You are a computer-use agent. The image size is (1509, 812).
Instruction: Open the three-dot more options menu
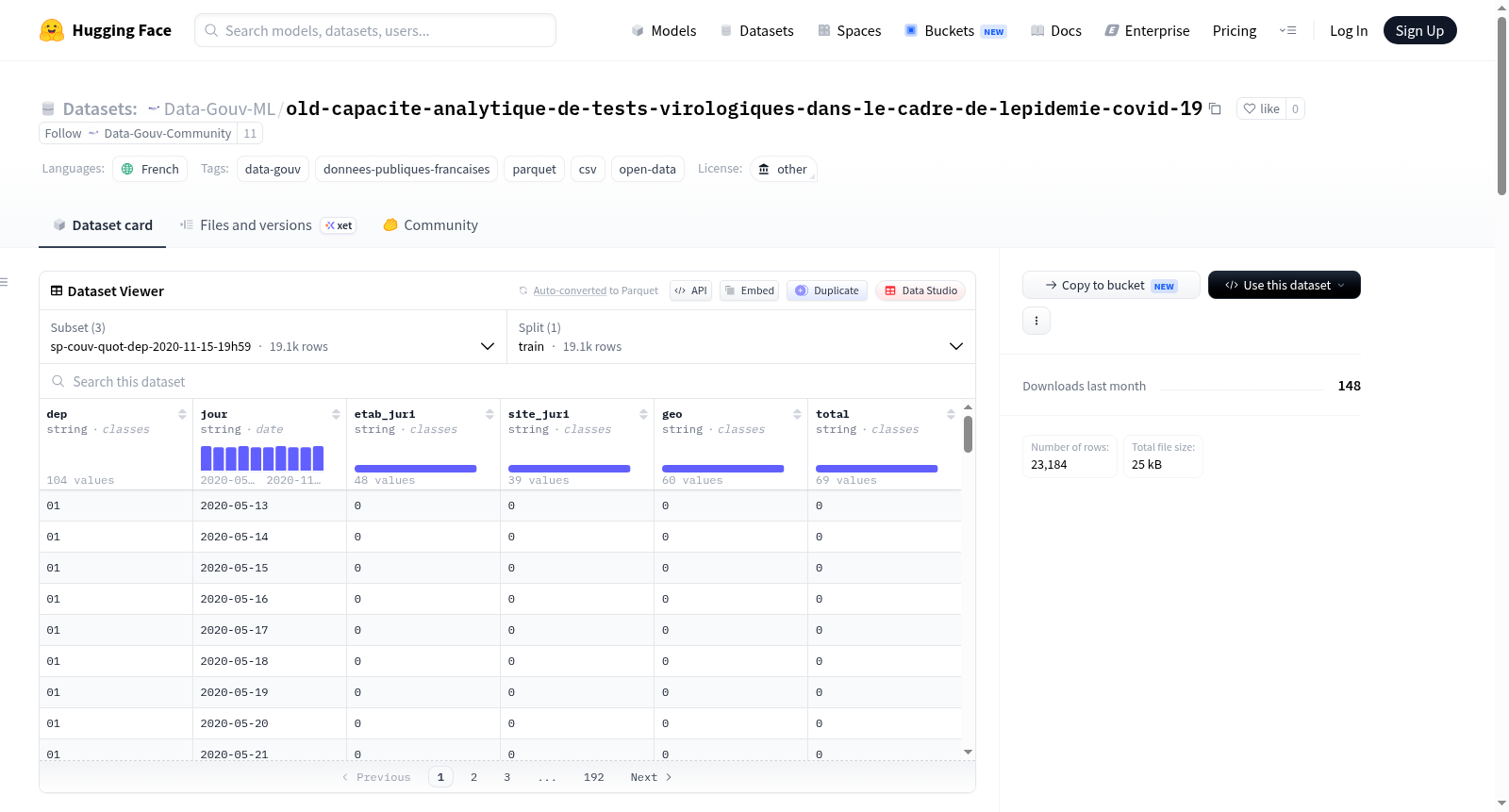point(1036,321)
